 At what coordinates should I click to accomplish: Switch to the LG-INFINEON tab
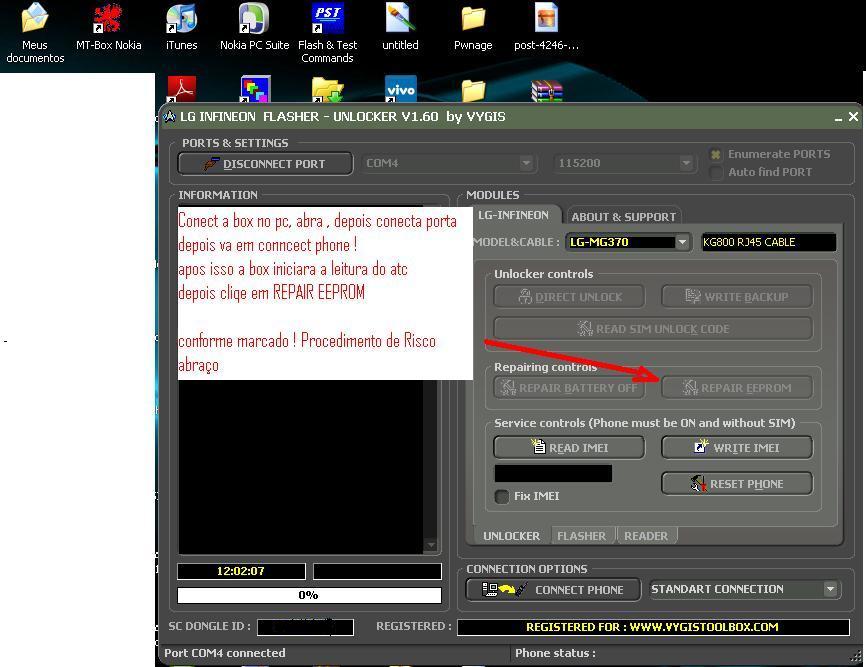[x=513, y=215]
